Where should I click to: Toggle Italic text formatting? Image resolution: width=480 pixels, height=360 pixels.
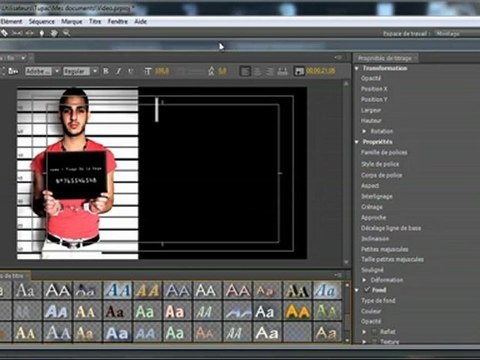(x=118, y=71)
